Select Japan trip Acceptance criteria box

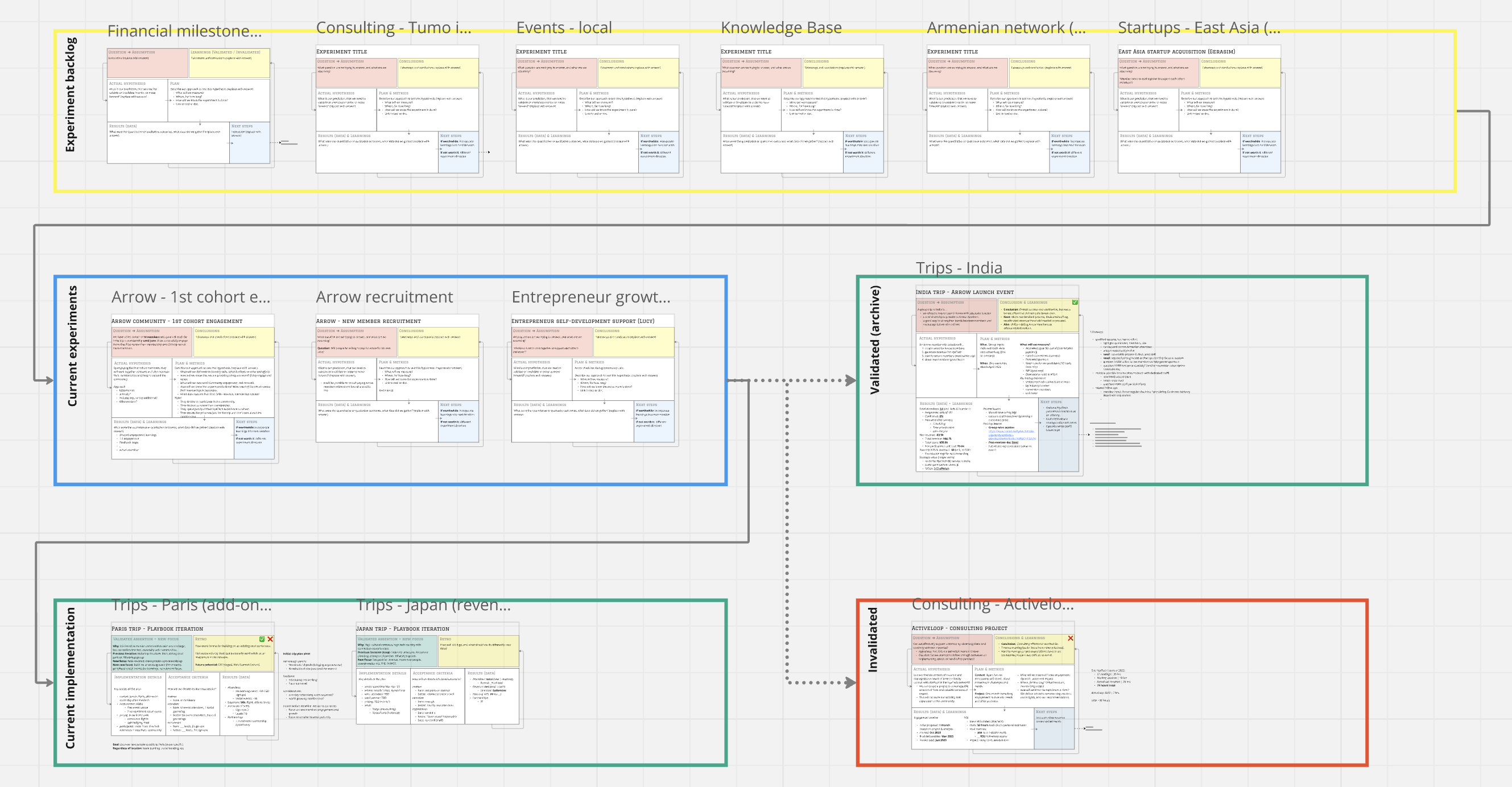[437, 697]
